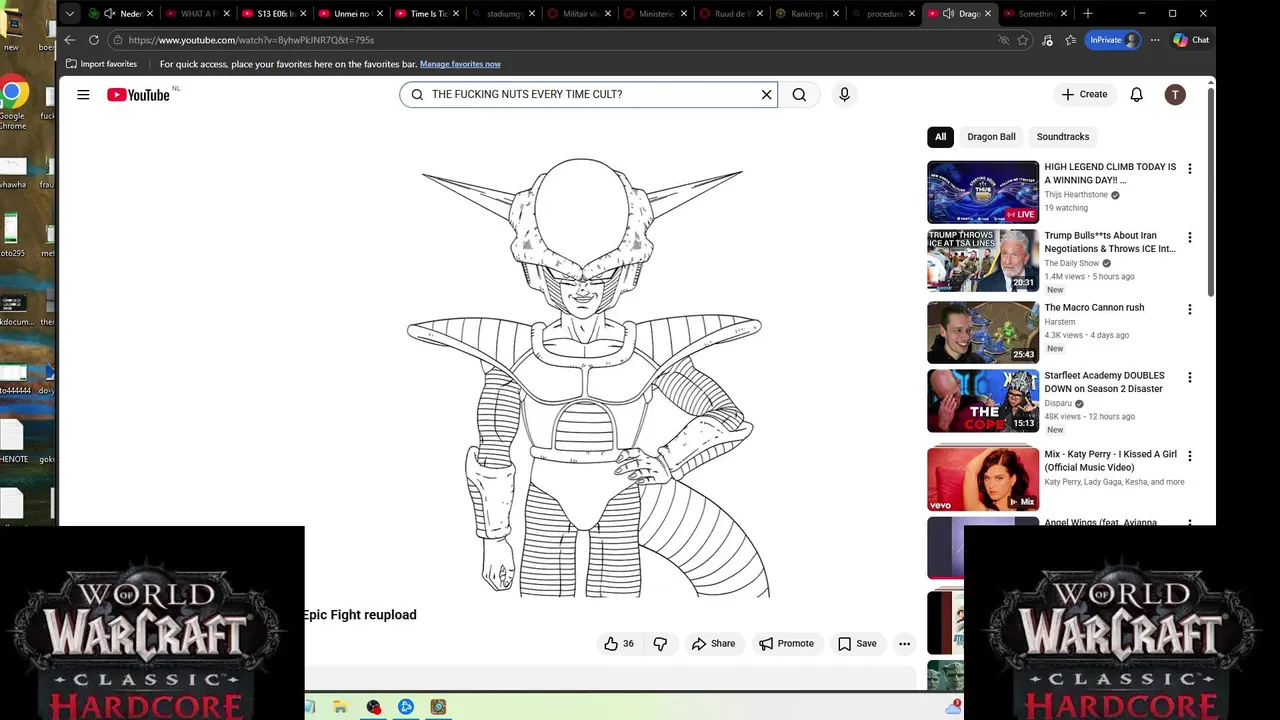The image size is (1280, 720).
Task: Run the search with magnifier button
Action: point(799,95)
